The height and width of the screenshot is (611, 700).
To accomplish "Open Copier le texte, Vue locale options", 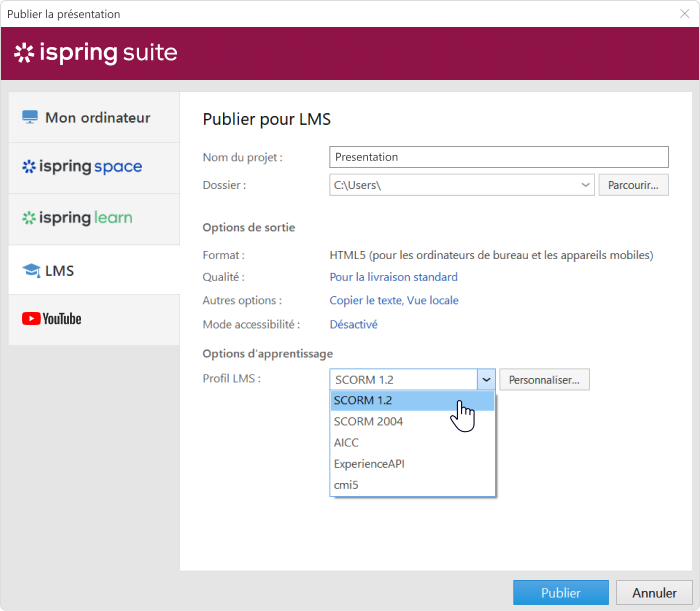I will pyautogui.click(x=394, y=300).
